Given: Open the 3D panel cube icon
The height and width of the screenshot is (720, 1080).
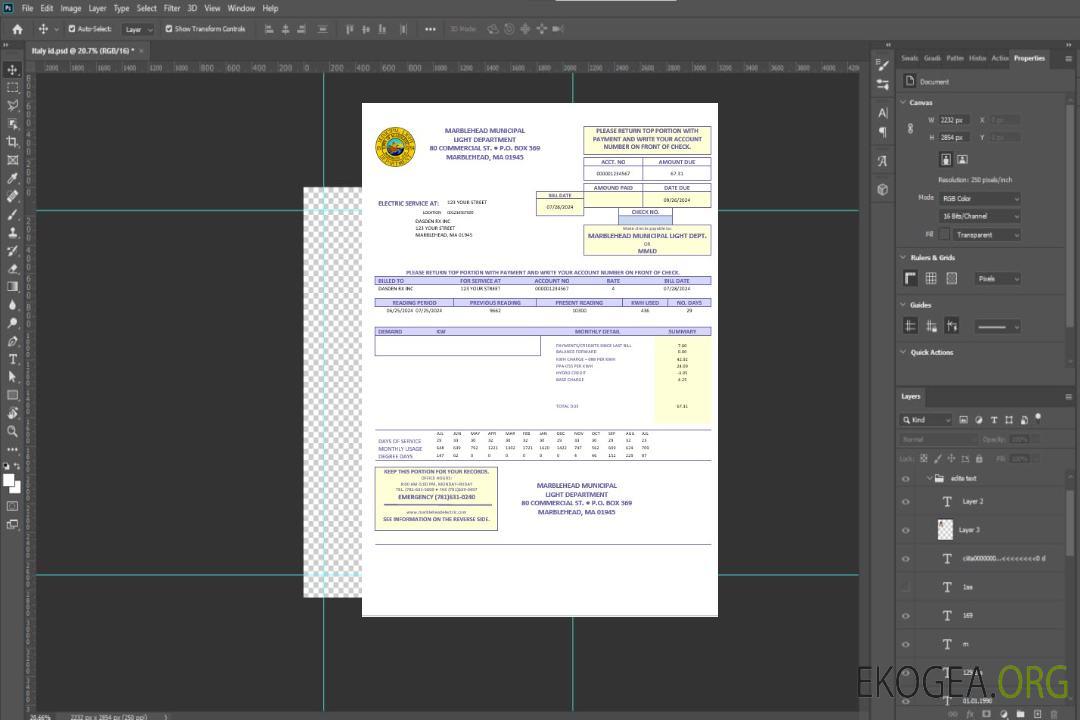Looking at the screenshot, I should [x=883, y=189].
